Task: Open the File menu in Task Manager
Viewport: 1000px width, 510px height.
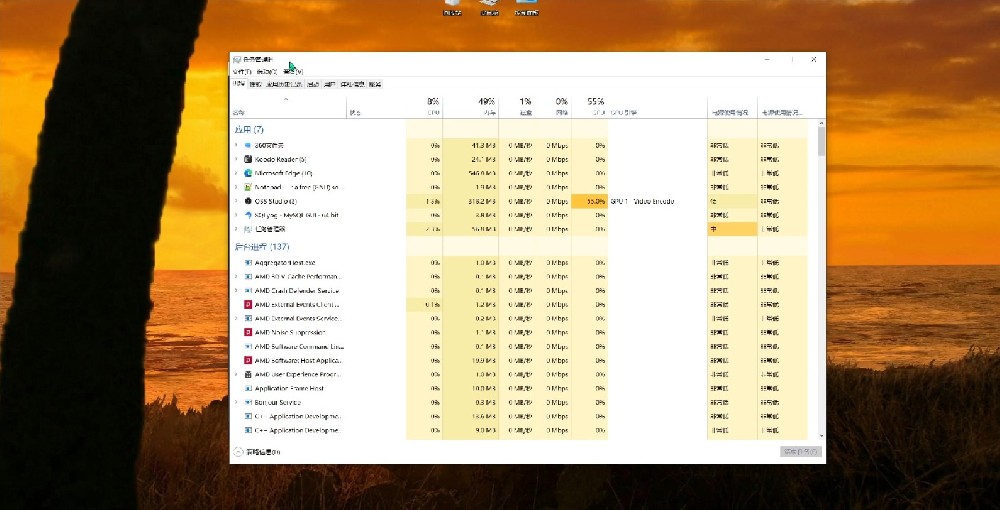Action: click(239, 72)
